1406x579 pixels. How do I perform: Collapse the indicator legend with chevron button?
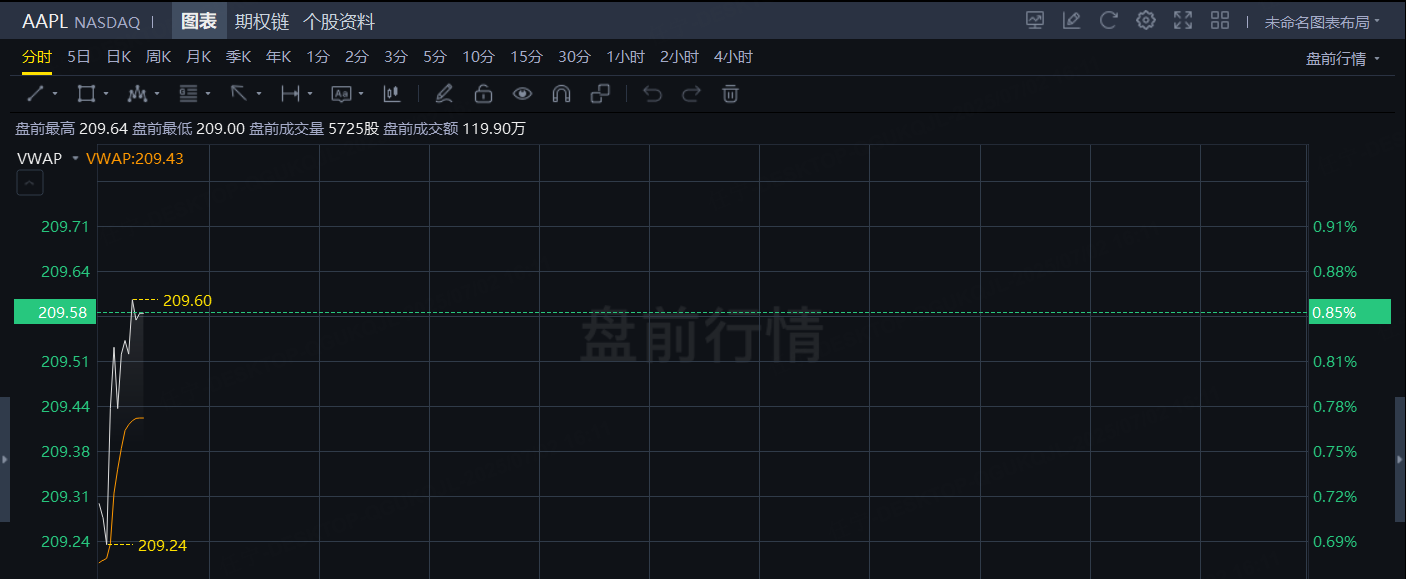coord(30,183)
